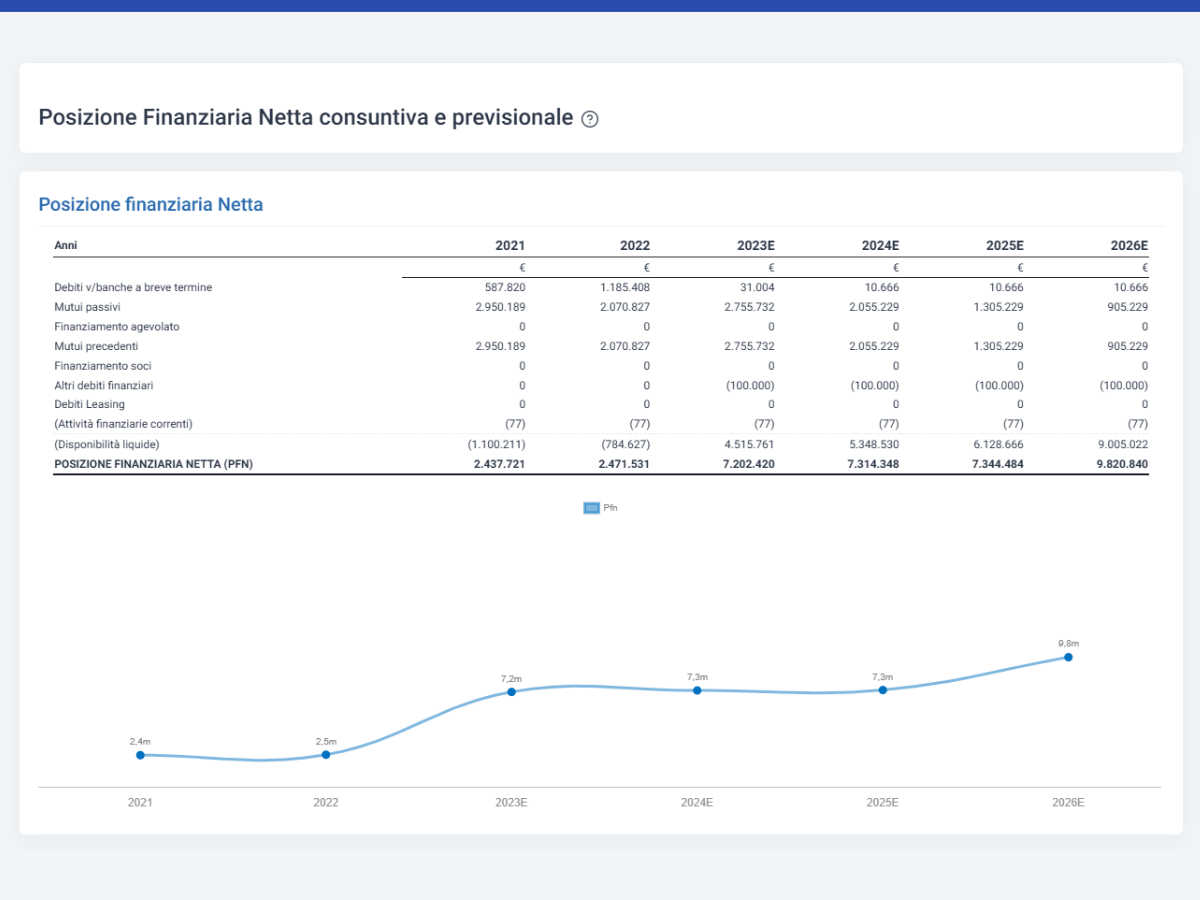Image resolution: width=1200 pixels, height=900 pixels.
Task: Select the '(Attività finanziarie correnti)' row label
Action: tap(123, 424)
